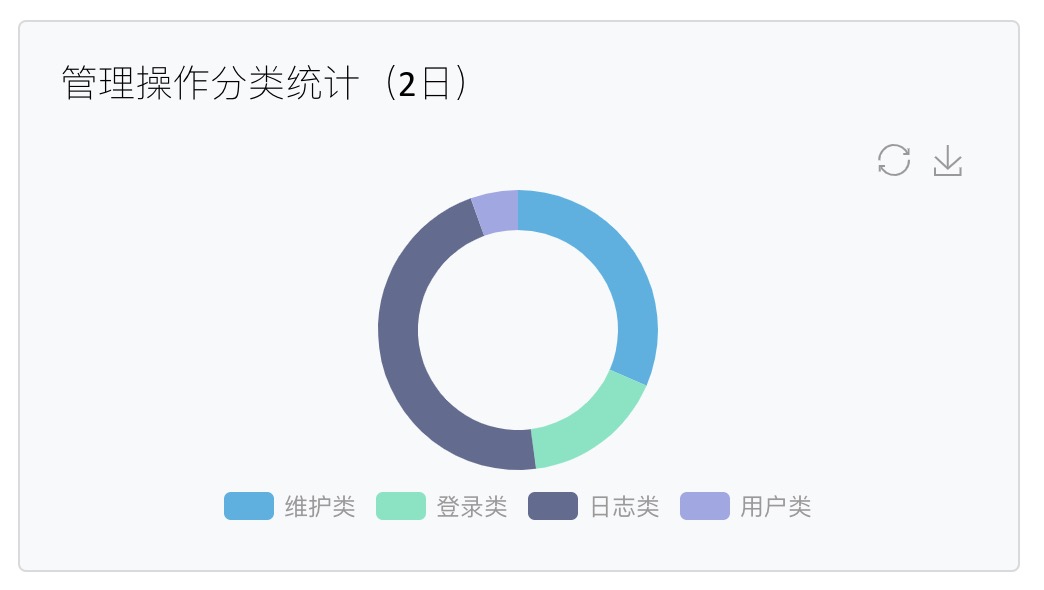Click the 2日 text in the title

click(x=421, y=85)
